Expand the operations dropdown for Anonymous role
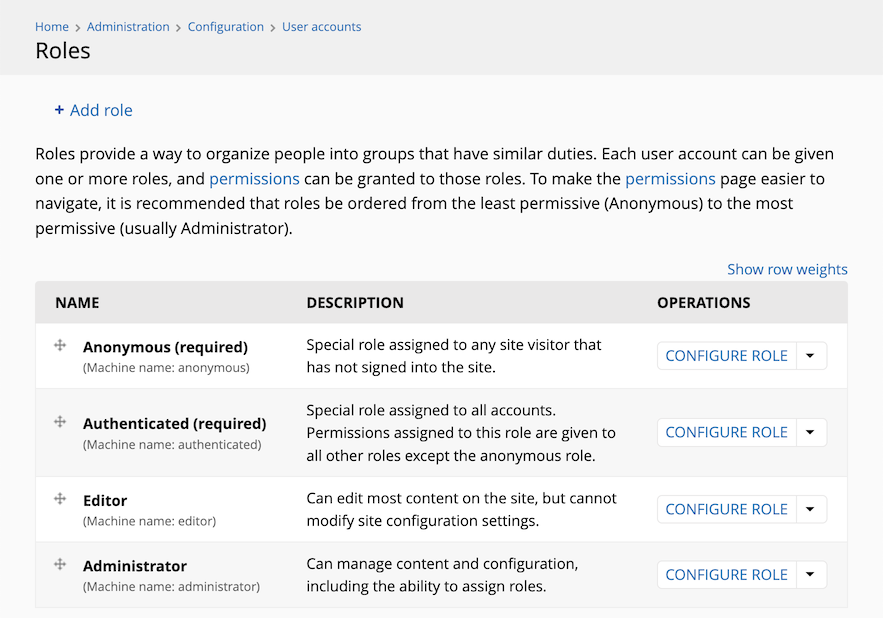Screen dimensions: 883x618 (x=811, y=356)
